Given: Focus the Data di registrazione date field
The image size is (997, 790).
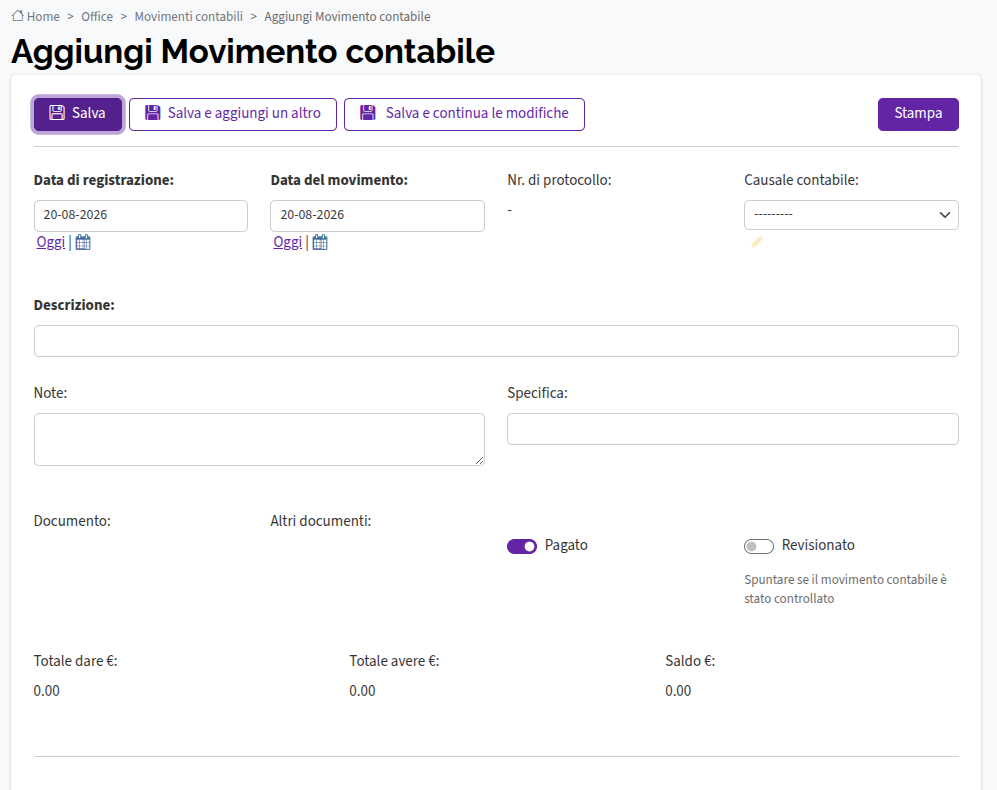Looking at the screenshot, I should click(141, 216).
